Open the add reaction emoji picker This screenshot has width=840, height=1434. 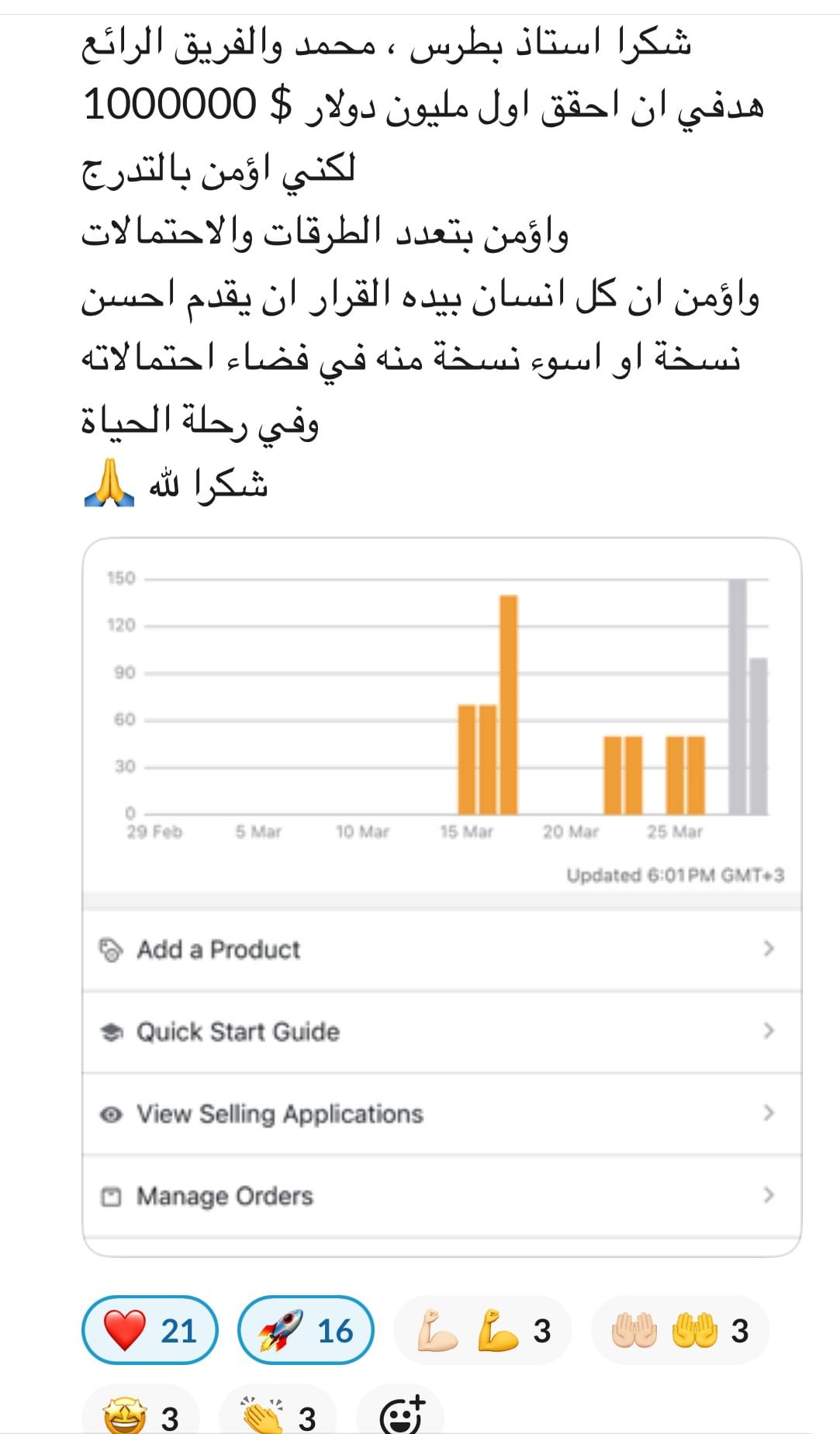pos(402,1414)
